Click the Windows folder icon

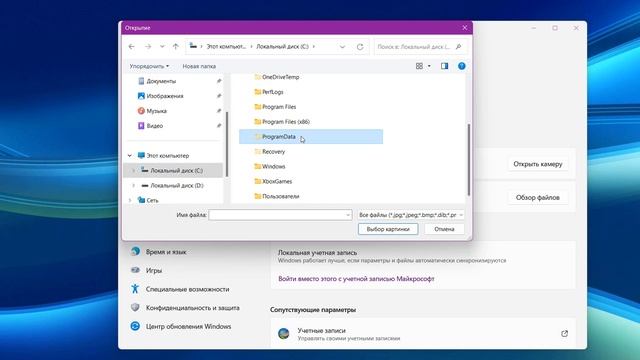pos(258,167)
